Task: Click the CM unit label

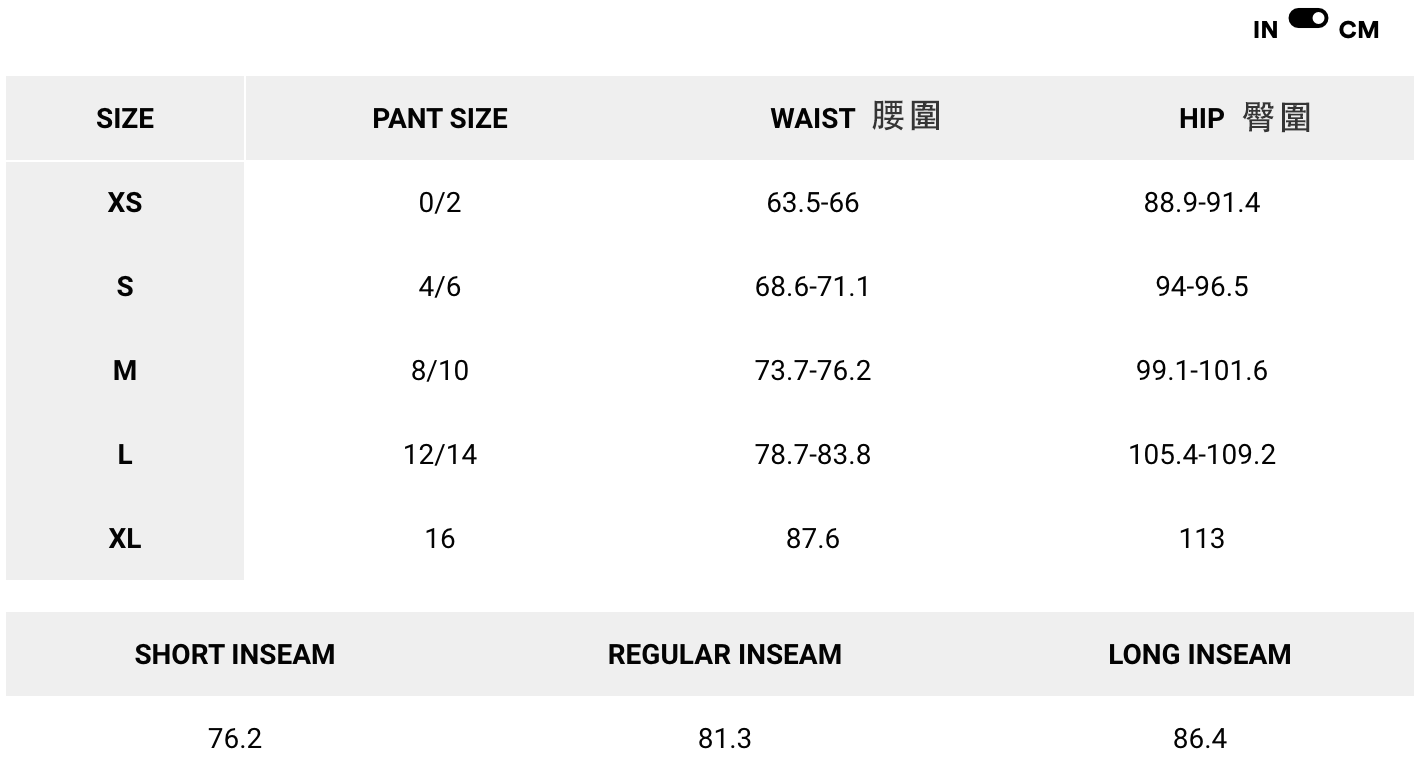Action: (1358, 30)
